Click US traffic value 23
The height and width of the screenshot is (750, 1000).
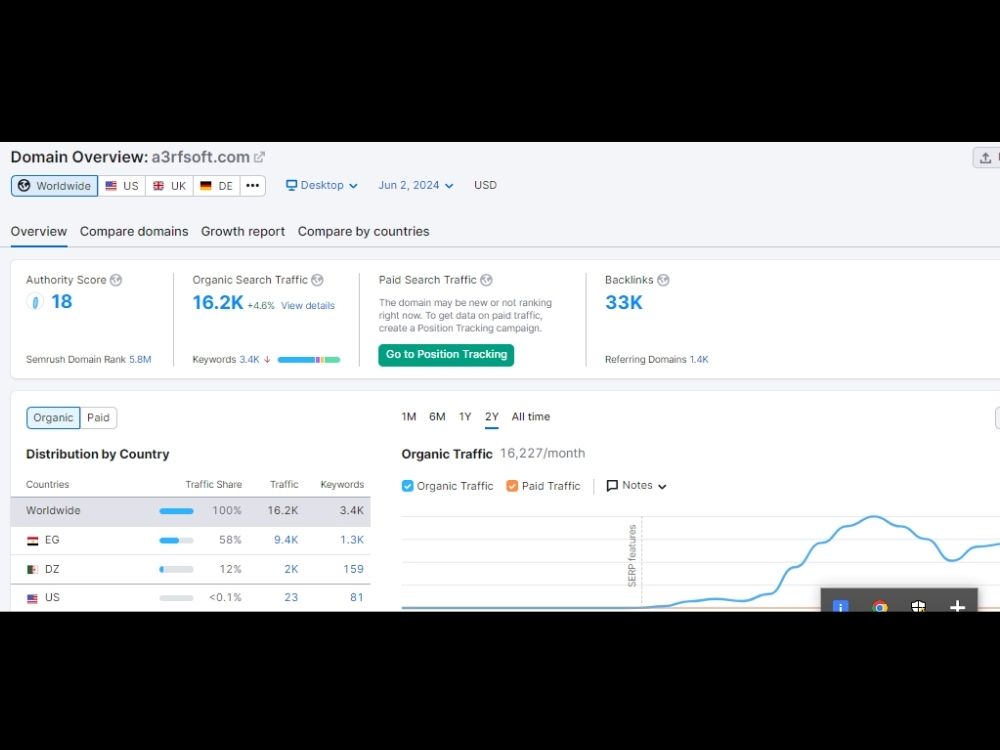point(291,598)
